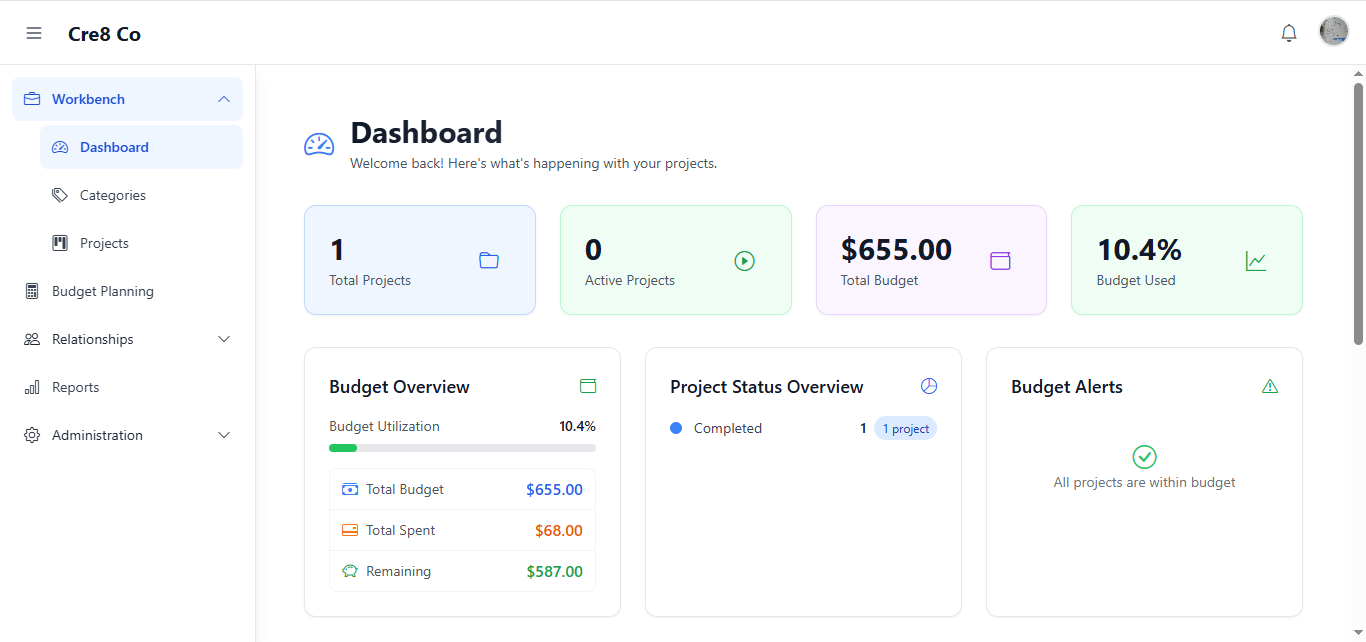Viewport: 1366px width, 642px height.
Task: Click the Cre8 Co brand title
Action: coord(104,34)
